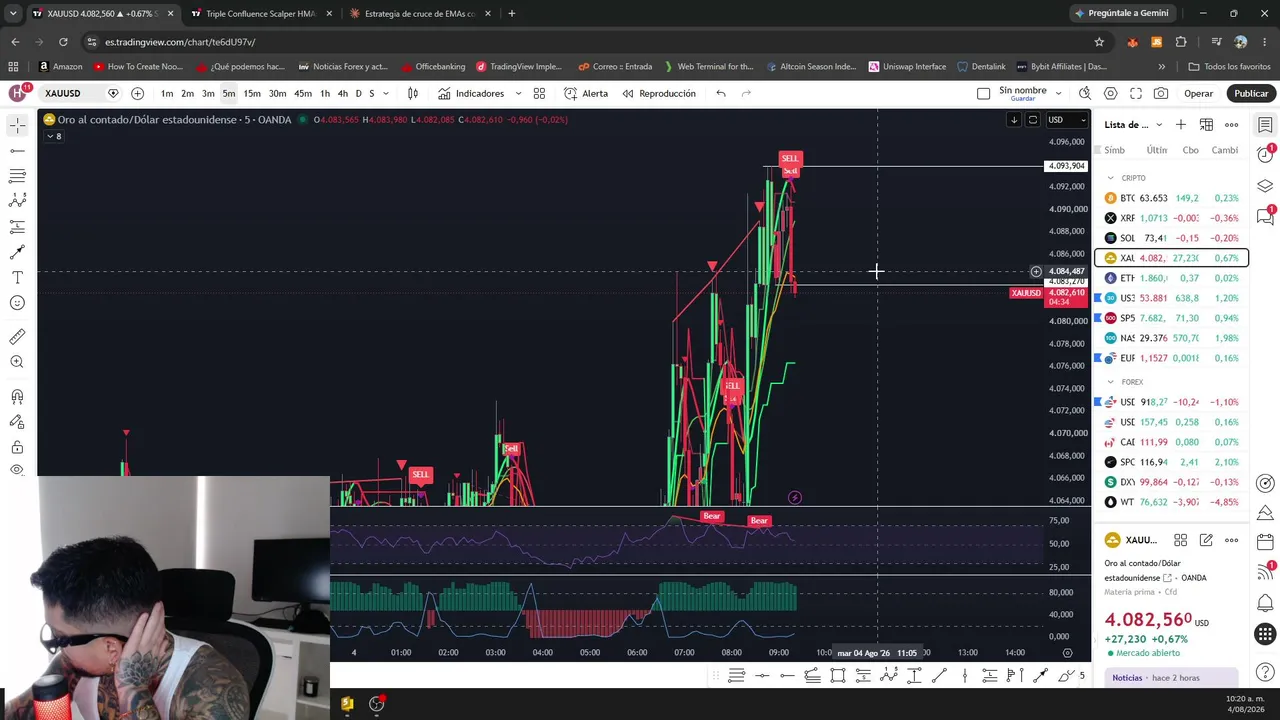
Task: Hide all drawings with eye icon
Action: 17,470
